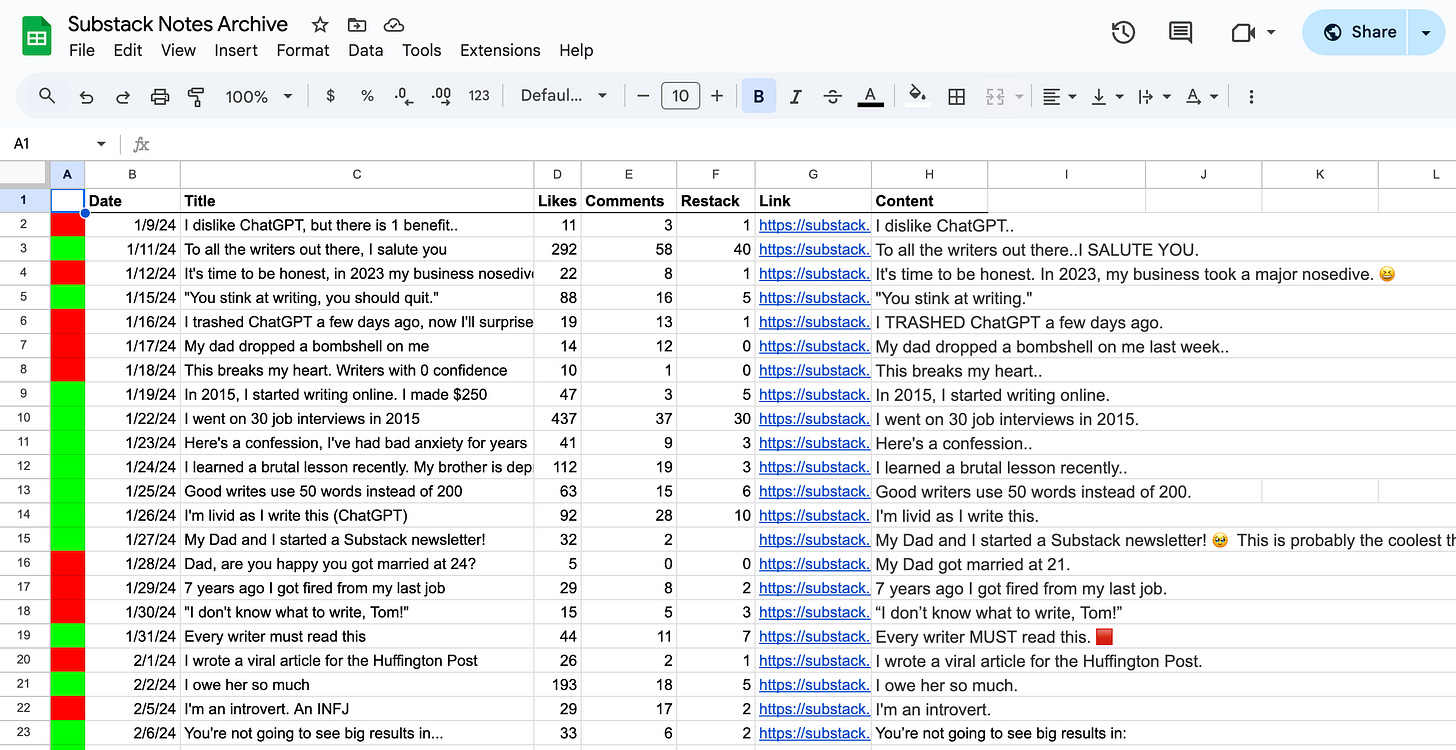Open the substack link in row 21
This screenshot has width=1456, height=750.
[x=814, y=685]
